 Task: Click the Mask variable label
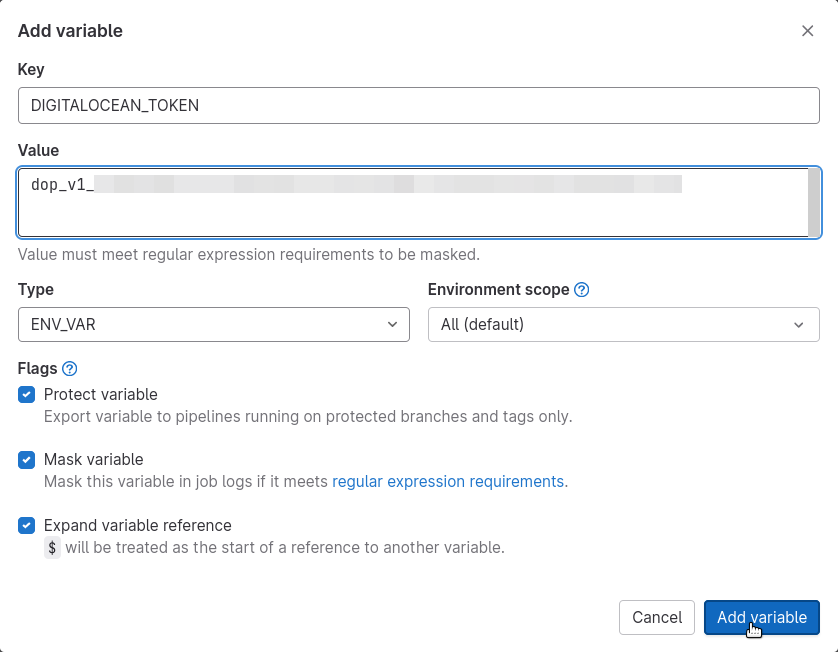click(94, 460)
